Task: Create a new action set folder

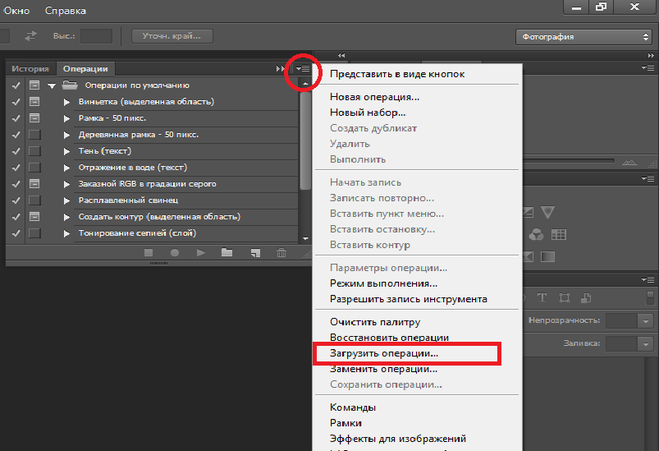Action: 227,254
